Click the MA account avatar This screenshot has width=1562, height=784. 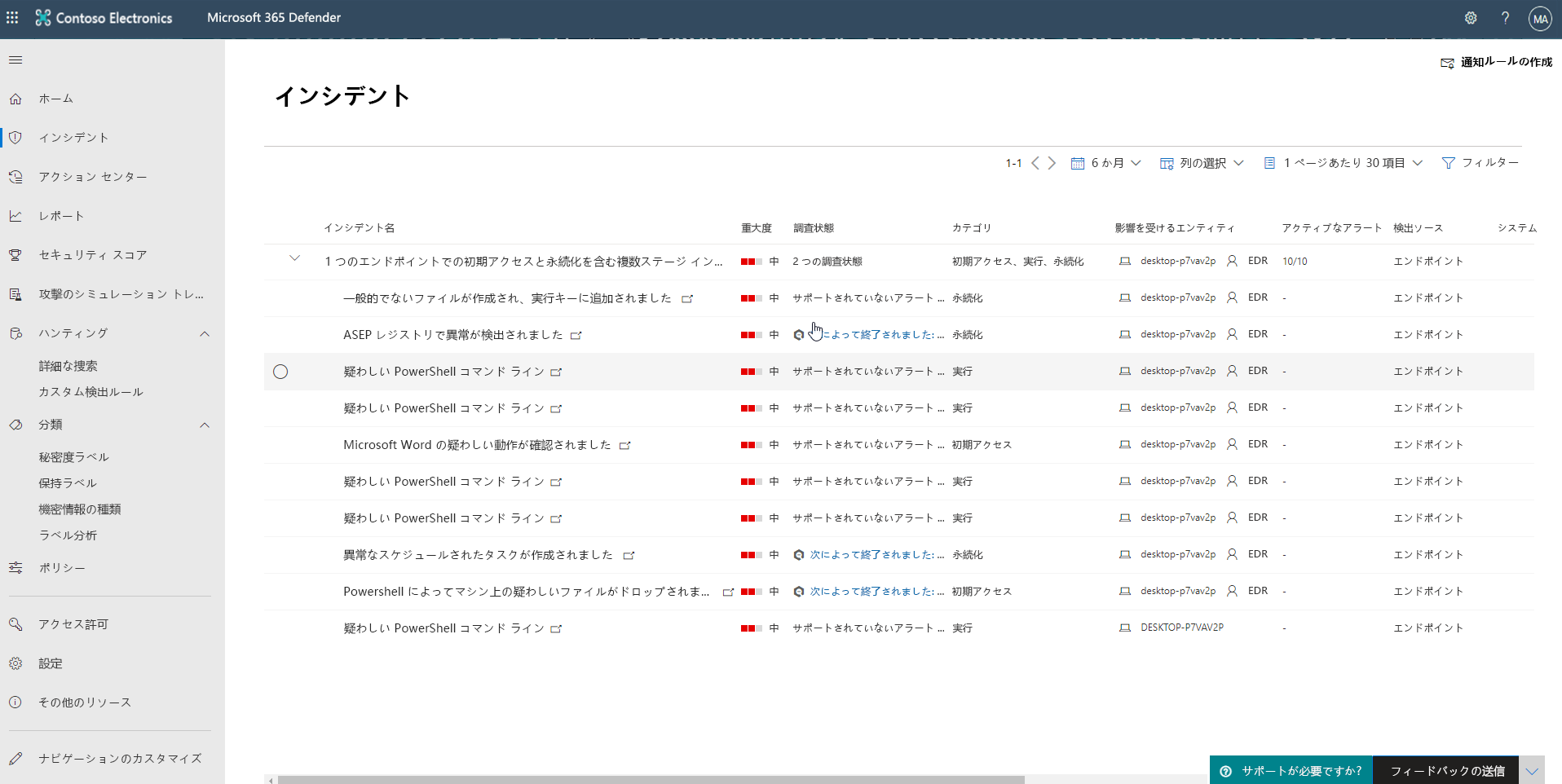tap(1540, 17)
